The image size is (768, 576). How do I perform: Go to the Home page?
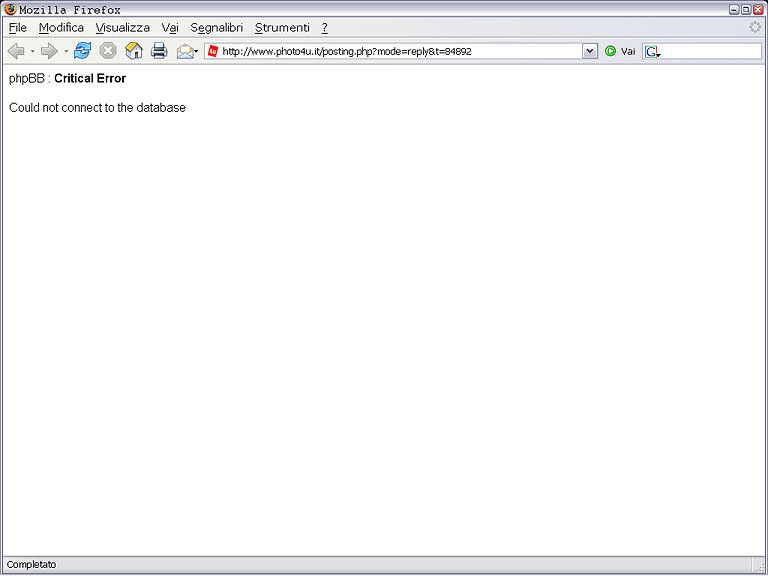tap(134, 51)
